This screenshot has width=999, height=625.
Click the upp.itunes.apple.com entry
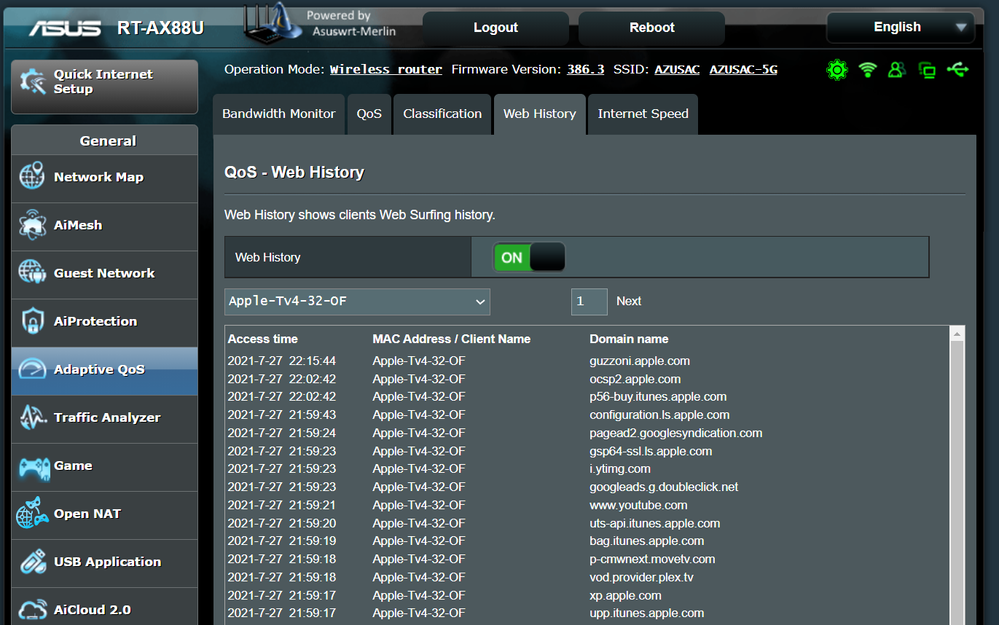pos(646,613)
